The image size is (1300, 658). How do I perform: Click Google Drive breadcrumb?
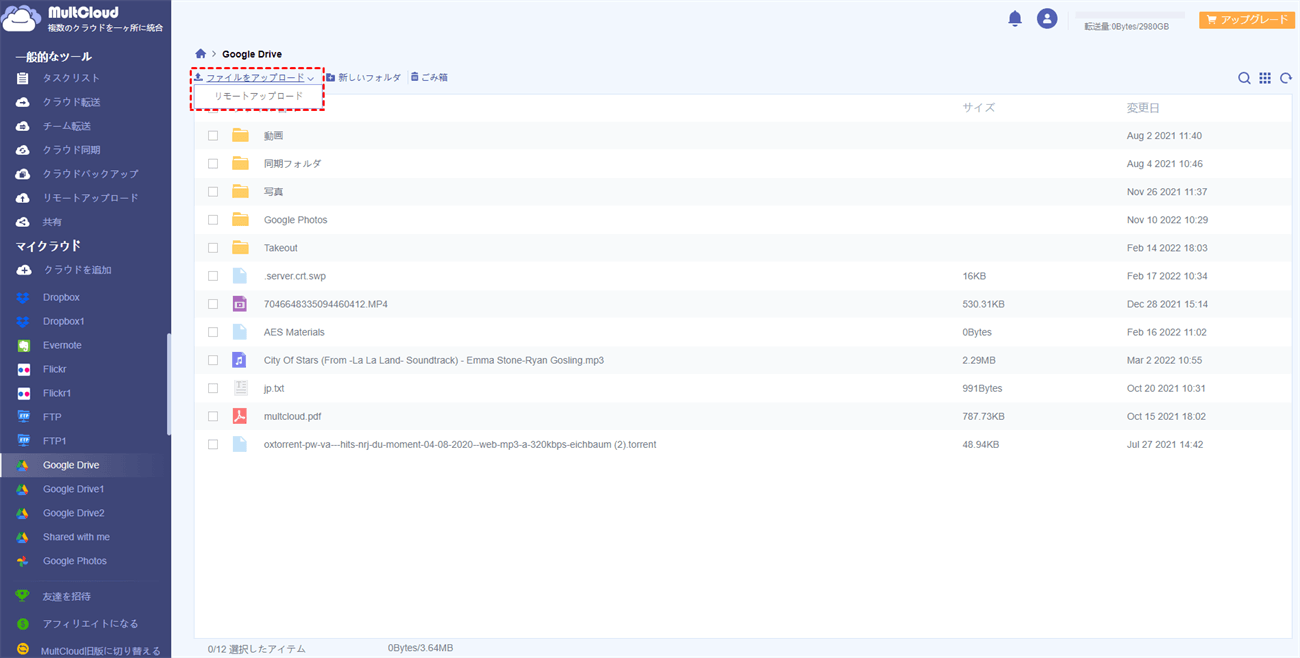(x=252, y=54)
